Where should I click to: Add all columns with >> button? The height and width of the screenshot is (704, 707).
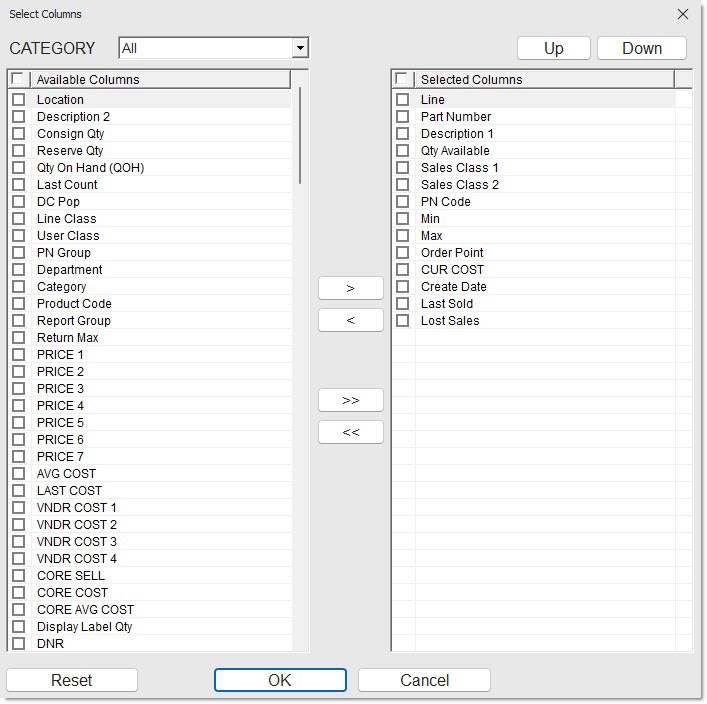pos(350,400)
